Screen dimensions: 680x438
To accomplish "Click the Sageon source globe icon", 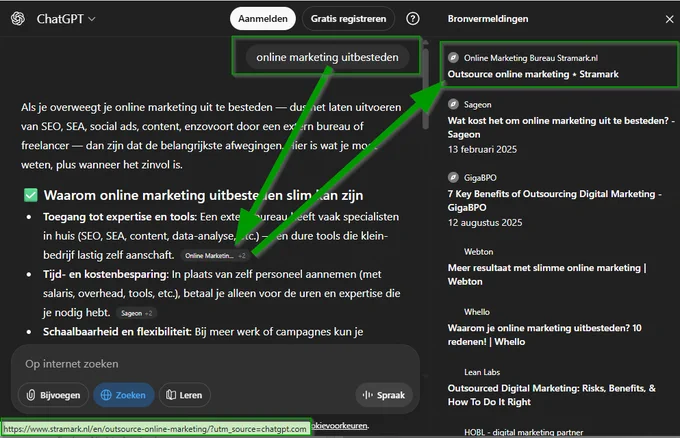I will click(453, 104).
